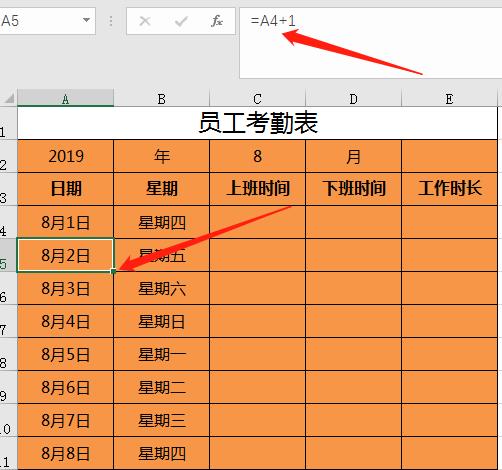Click the confirm checkmark in formula bar
The width and height of the screenshot is (502, 470).
click(x=181, y=21)
